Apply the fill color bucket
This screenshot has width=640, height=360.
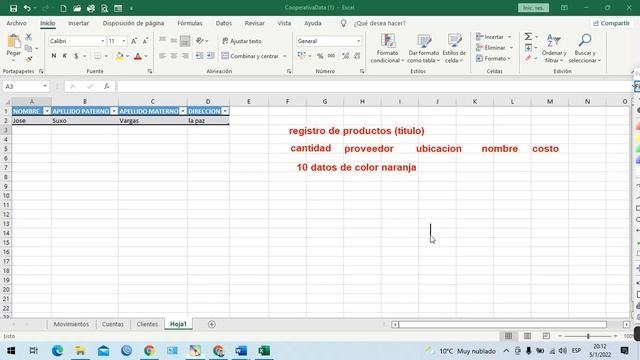(120, 56)
